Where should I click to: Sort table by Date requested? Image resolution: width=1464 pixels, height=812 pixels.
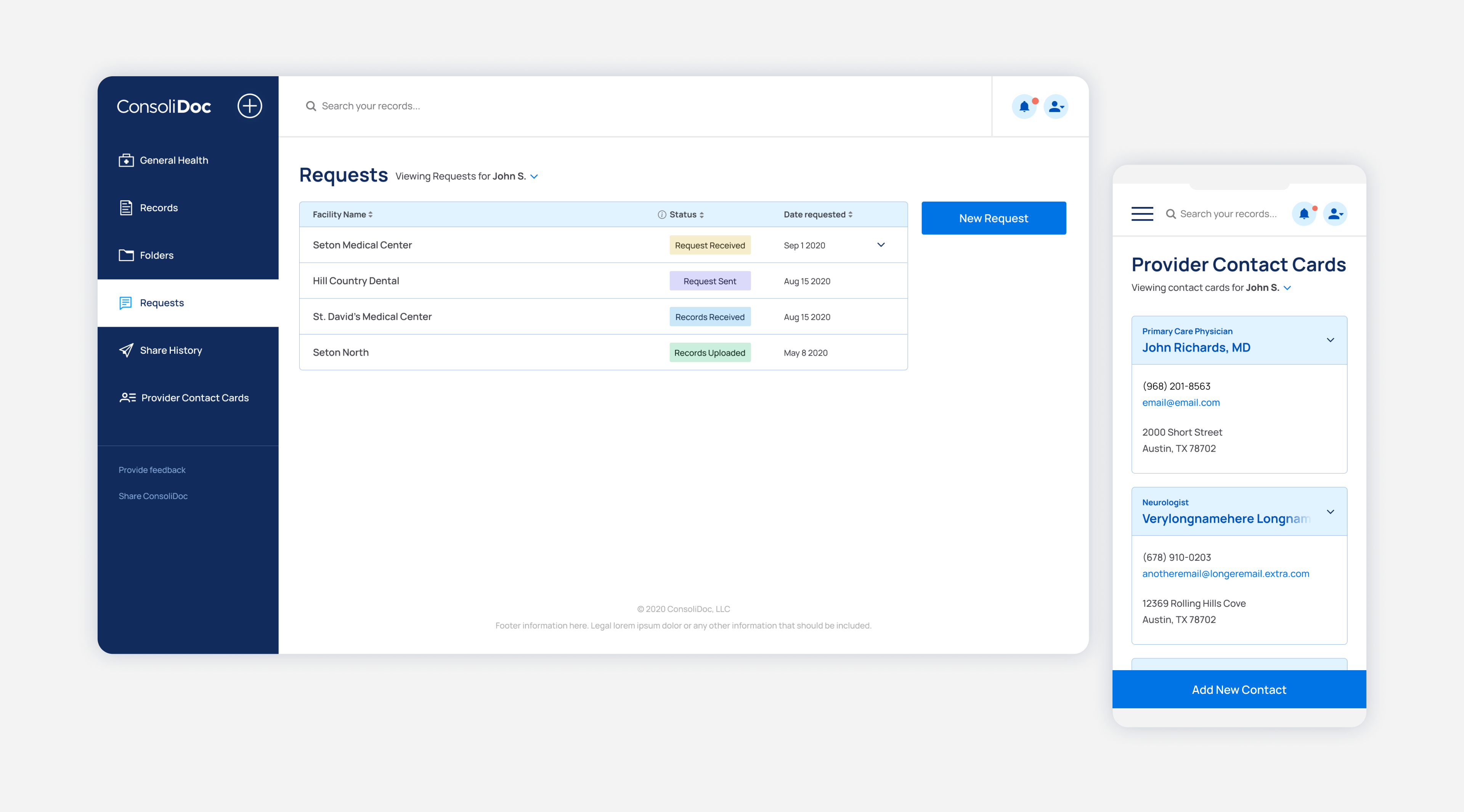818,215
